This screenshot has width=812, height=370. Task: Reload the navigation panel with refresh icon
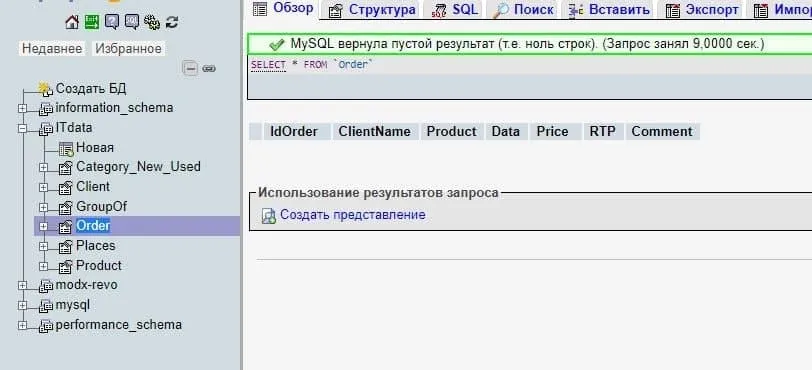tap(172, 22)
